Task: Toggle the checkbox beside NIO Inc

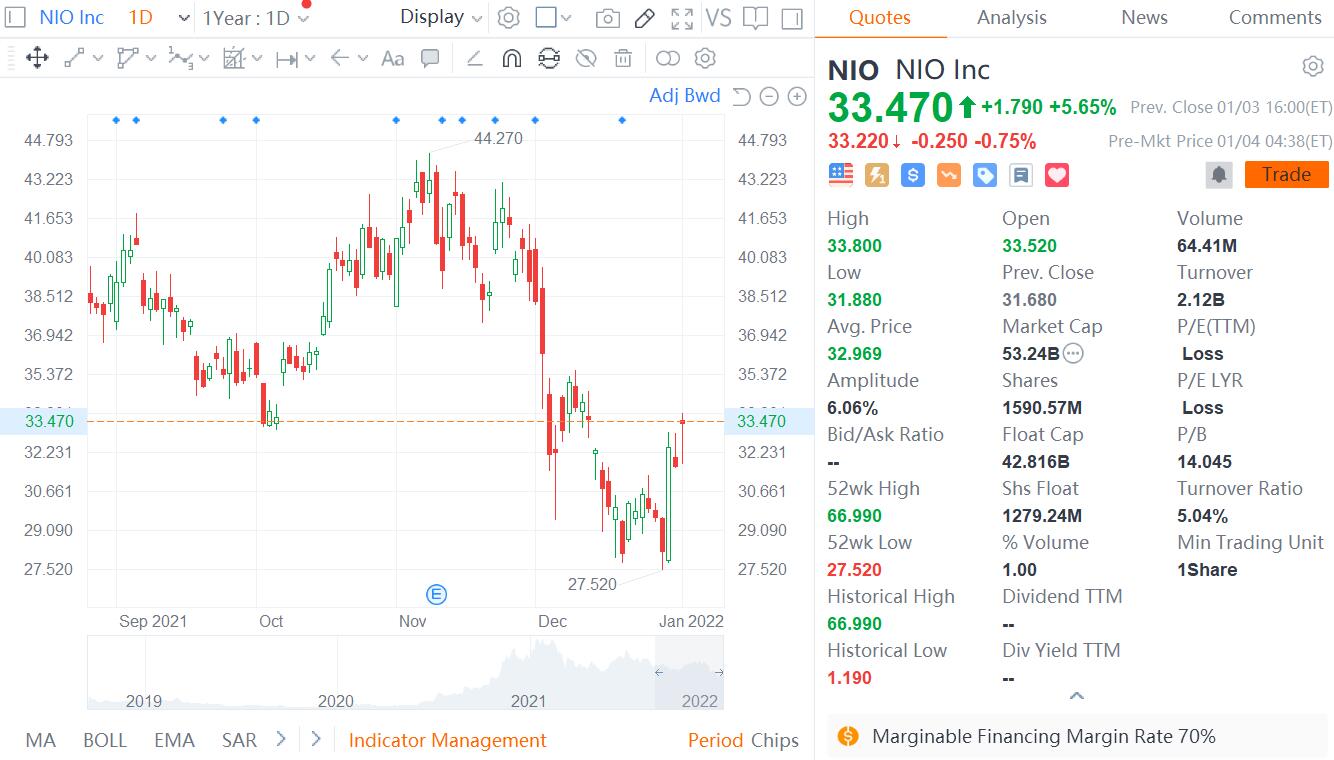Action: tap(15, 17)
